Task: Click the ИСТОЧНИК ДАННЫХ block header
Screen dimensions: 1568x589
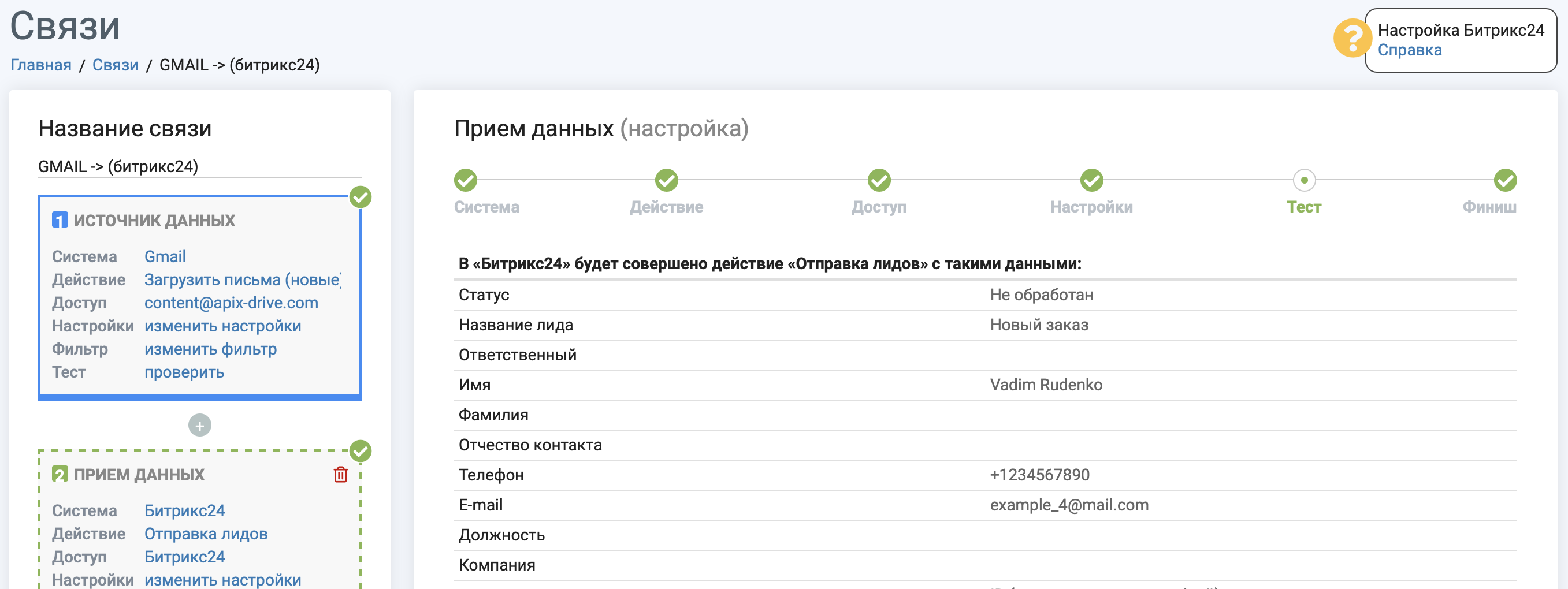Action: coord(154,220)
